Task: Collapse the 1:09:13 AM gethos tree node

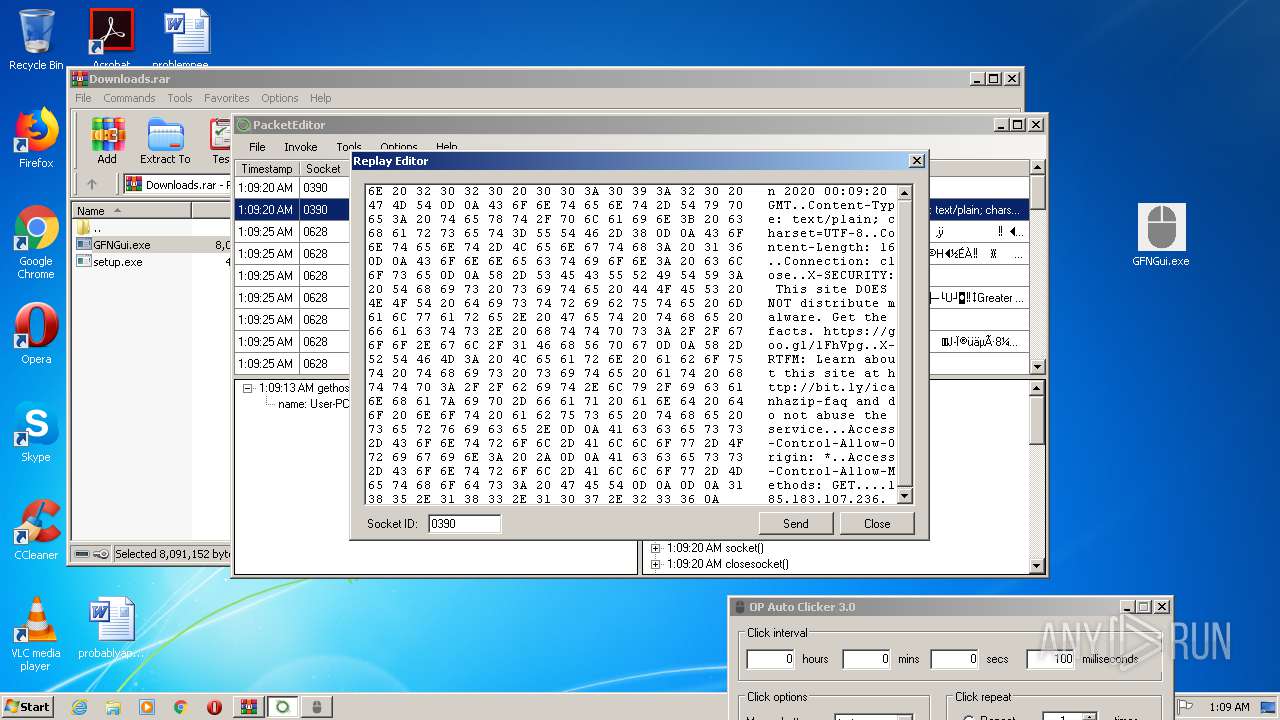Action: [x=248, y=388]
